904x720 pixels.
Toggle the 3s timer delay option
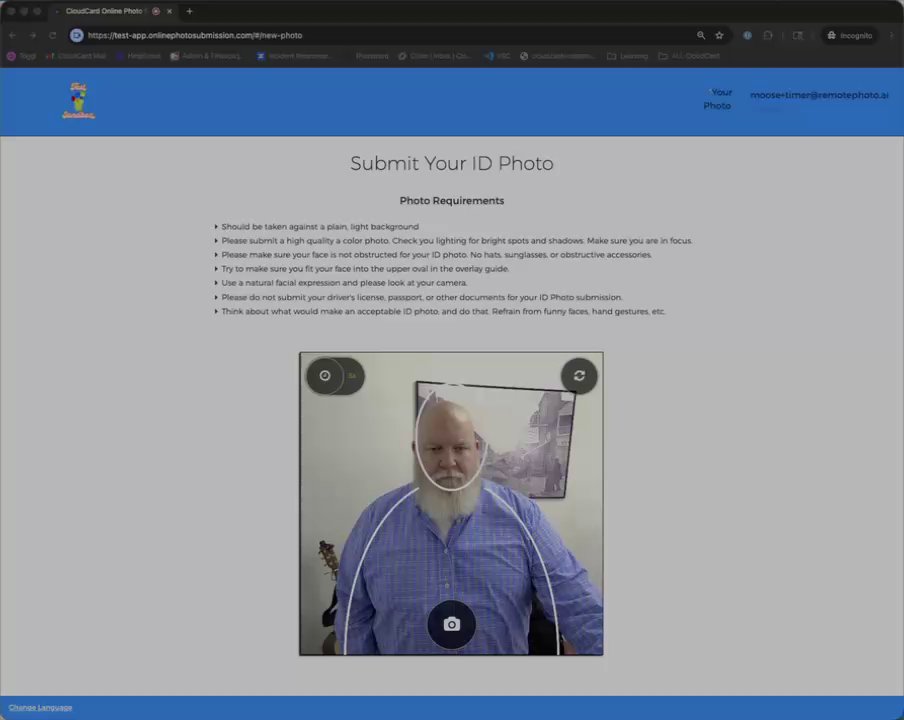pos(352,376)
